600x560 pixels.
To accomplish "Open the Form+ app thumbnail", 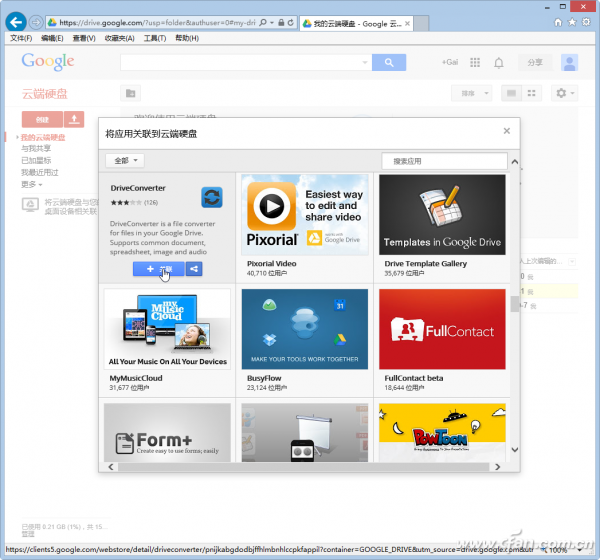I will [x=167, y=433].
